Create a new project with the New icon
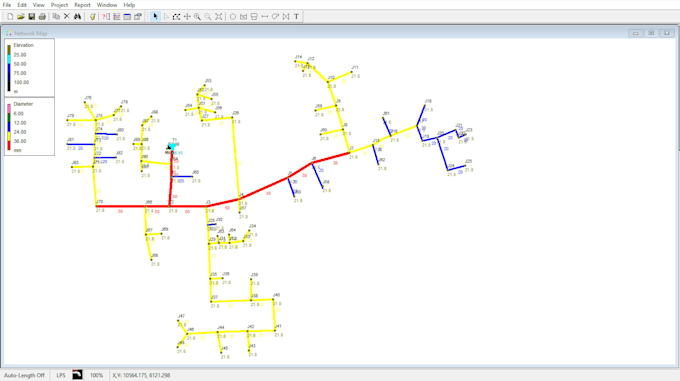The image size is (680, 381). pos(10,16)
